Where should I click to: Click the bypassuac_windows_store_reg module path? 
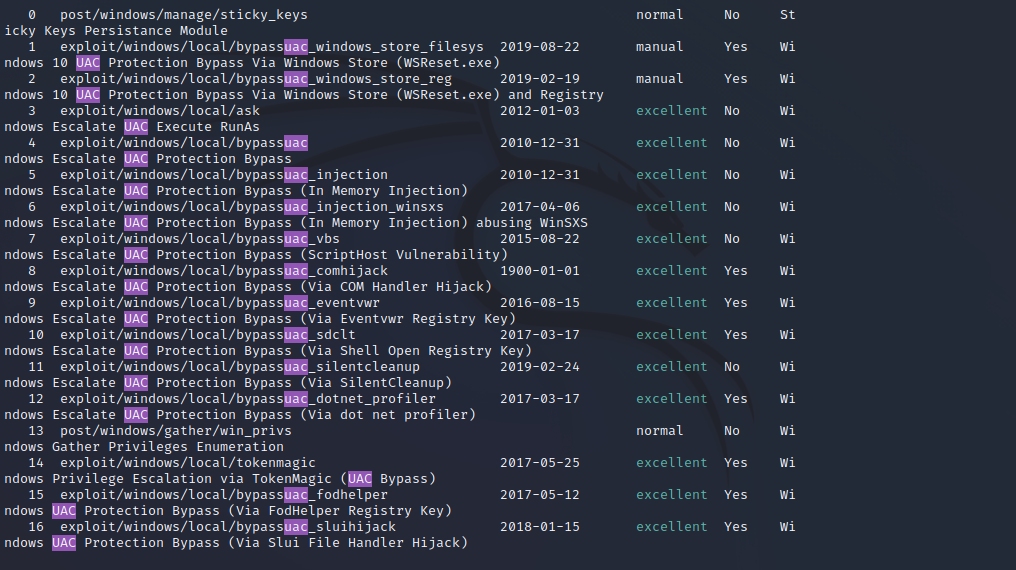(x=256, y=79)
